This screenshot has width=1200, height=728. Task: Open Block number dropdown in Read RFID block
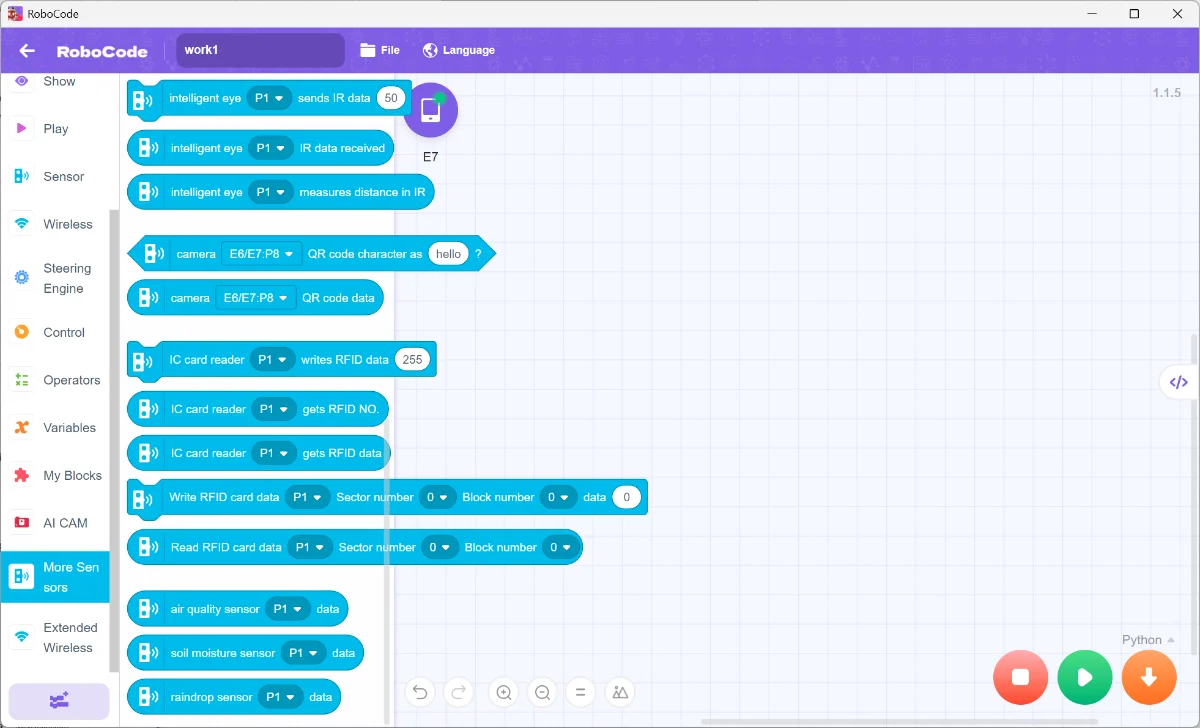pos(560,548)
